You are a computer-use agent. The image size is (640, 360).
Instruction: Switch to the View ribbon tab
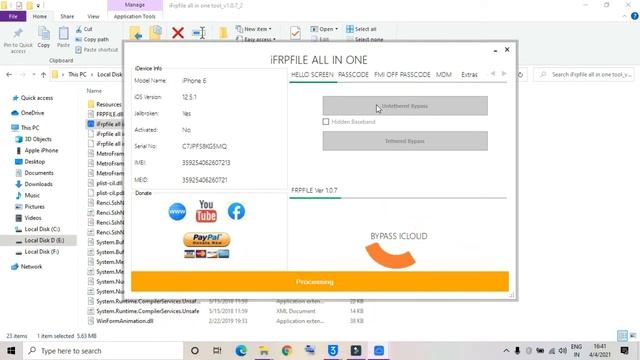[x=93, y=16]
